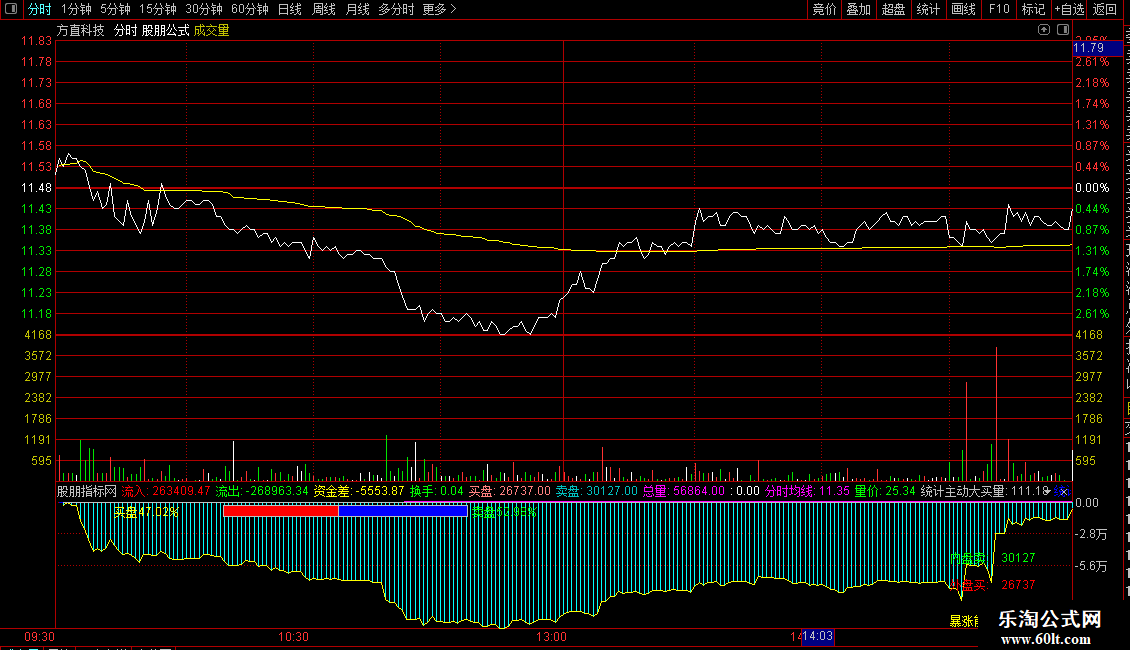
Task: Click the 买盘47.02% label
Action: 146,512
